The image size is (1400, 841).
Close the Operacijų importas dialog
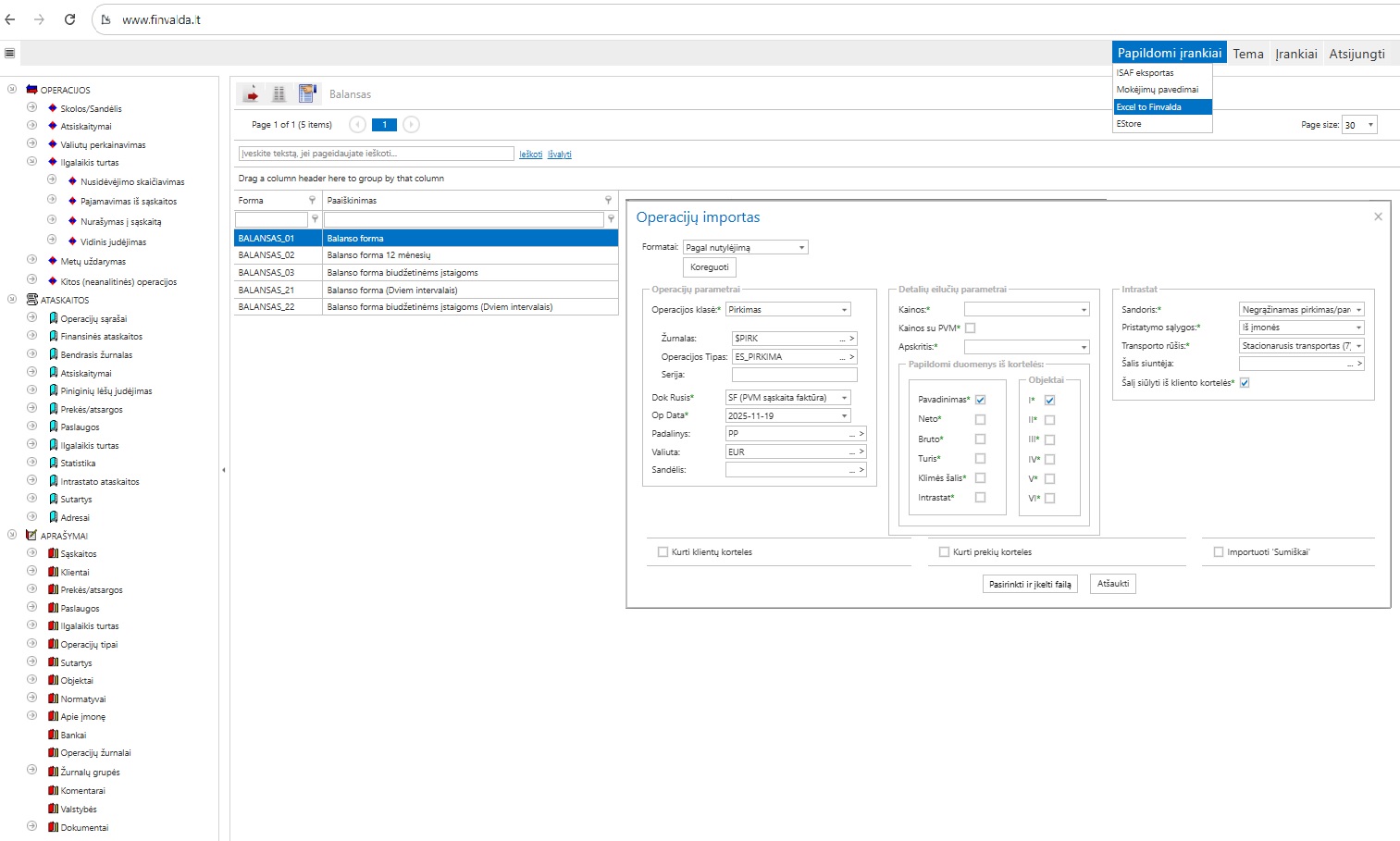pos(1378,216)
